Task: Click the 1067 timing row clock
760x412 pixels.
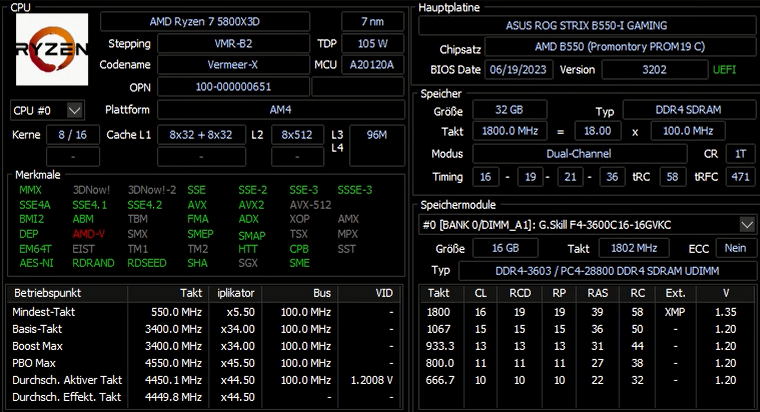Action: click(x=439, y=329)
